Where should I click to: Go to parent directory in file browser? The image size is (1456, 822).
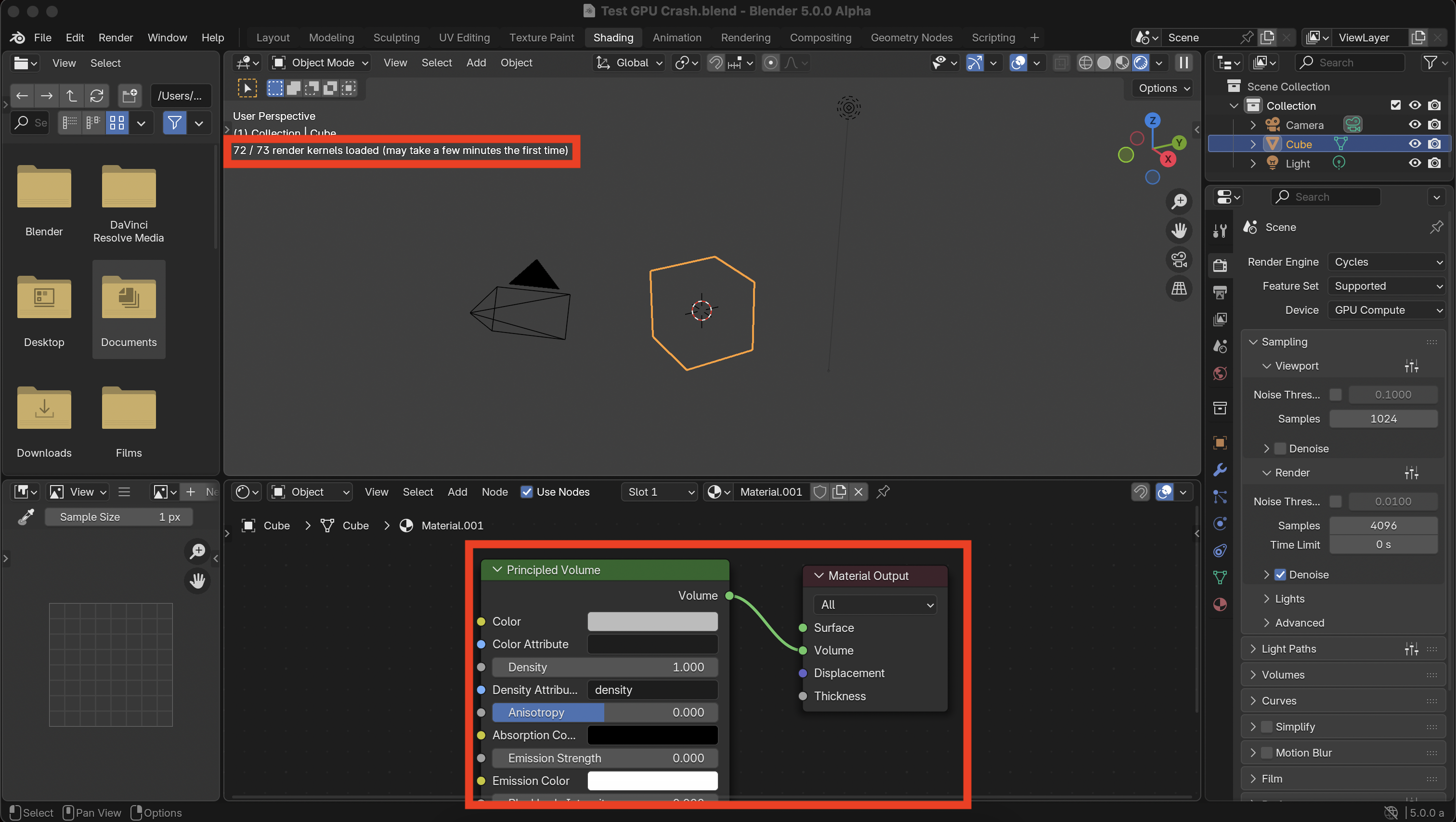click(x=72, y=95)
